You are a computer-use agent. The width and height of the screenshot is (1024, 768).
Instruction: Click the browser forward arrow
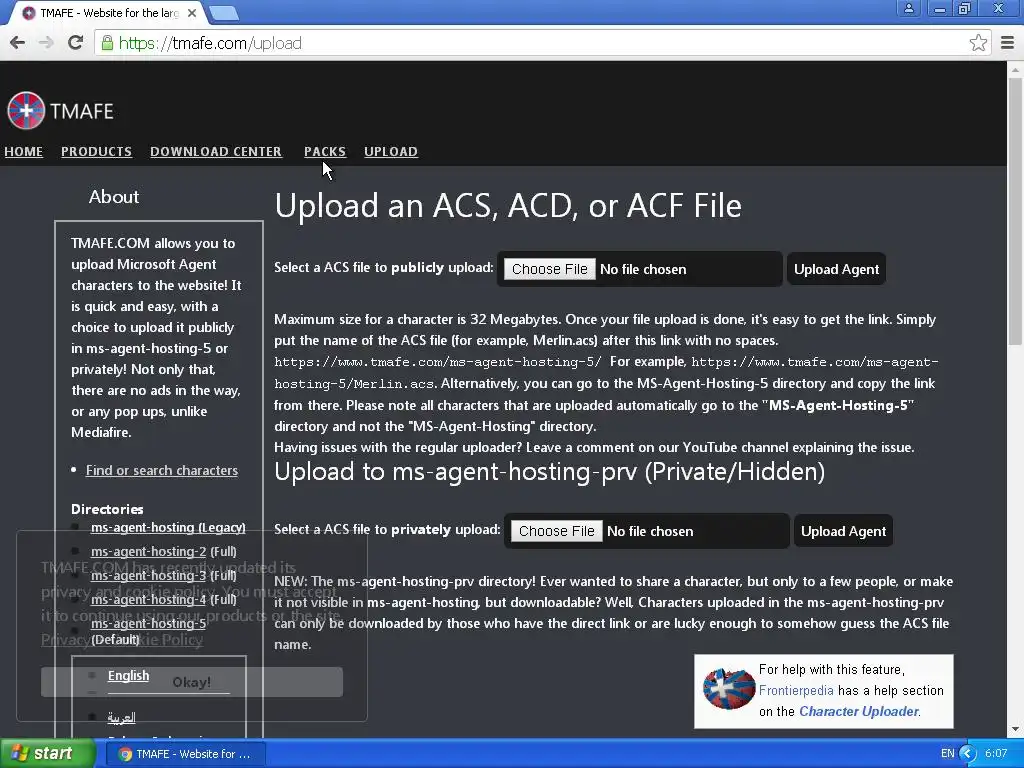pos(46,43)
